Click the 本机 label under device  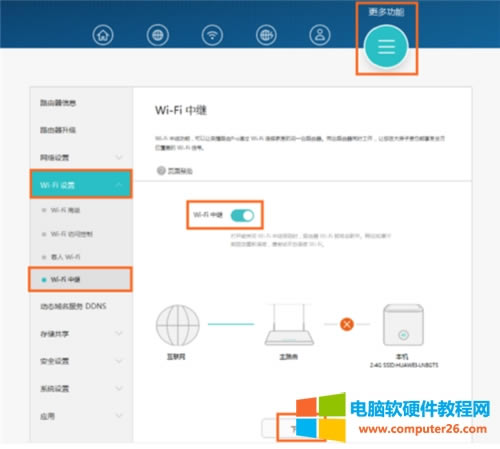(x=402, y=357)
